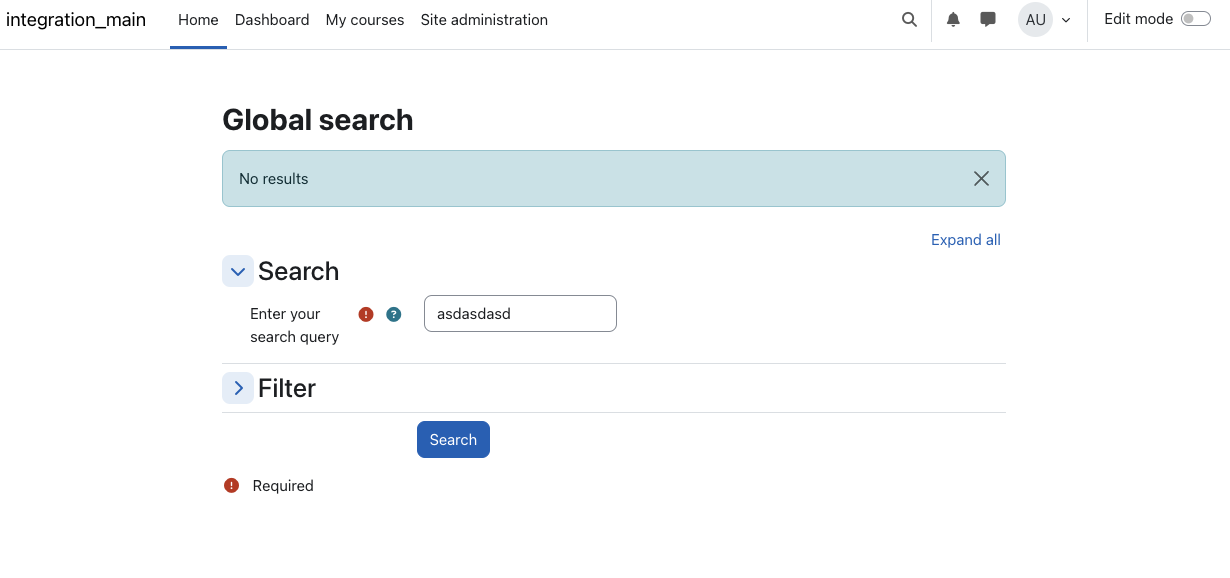
Task: Open the Dashboard menu item
Action: pyautogui.click(x=272, y=20)
